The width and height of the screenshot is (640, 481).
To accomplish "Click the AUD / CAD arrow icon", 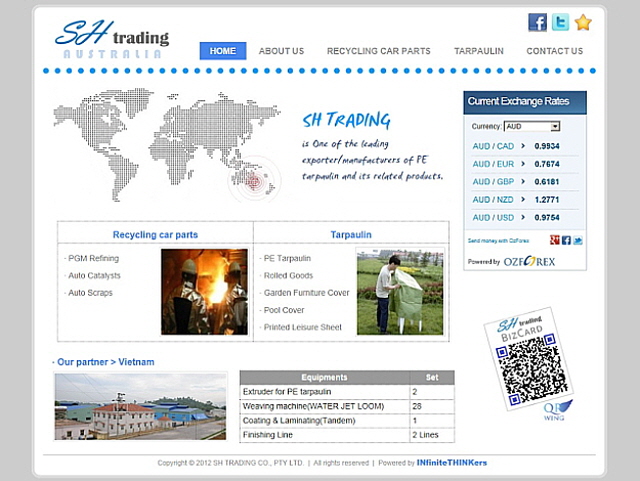I will tap(523, 146).
